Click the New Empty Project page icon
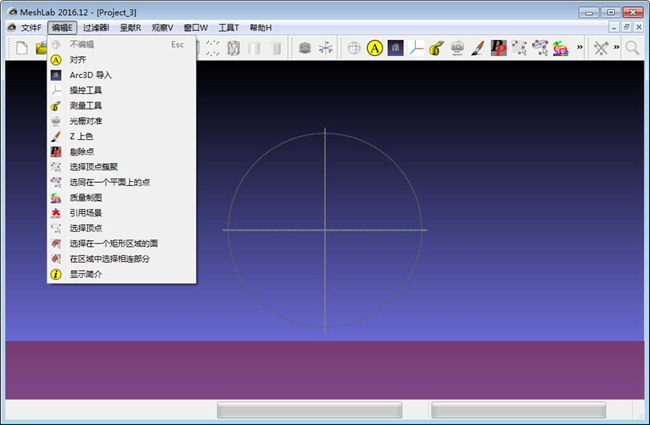The height and width of the screenshot is (425, 650). pyautogui.click(x=22, y=48)
